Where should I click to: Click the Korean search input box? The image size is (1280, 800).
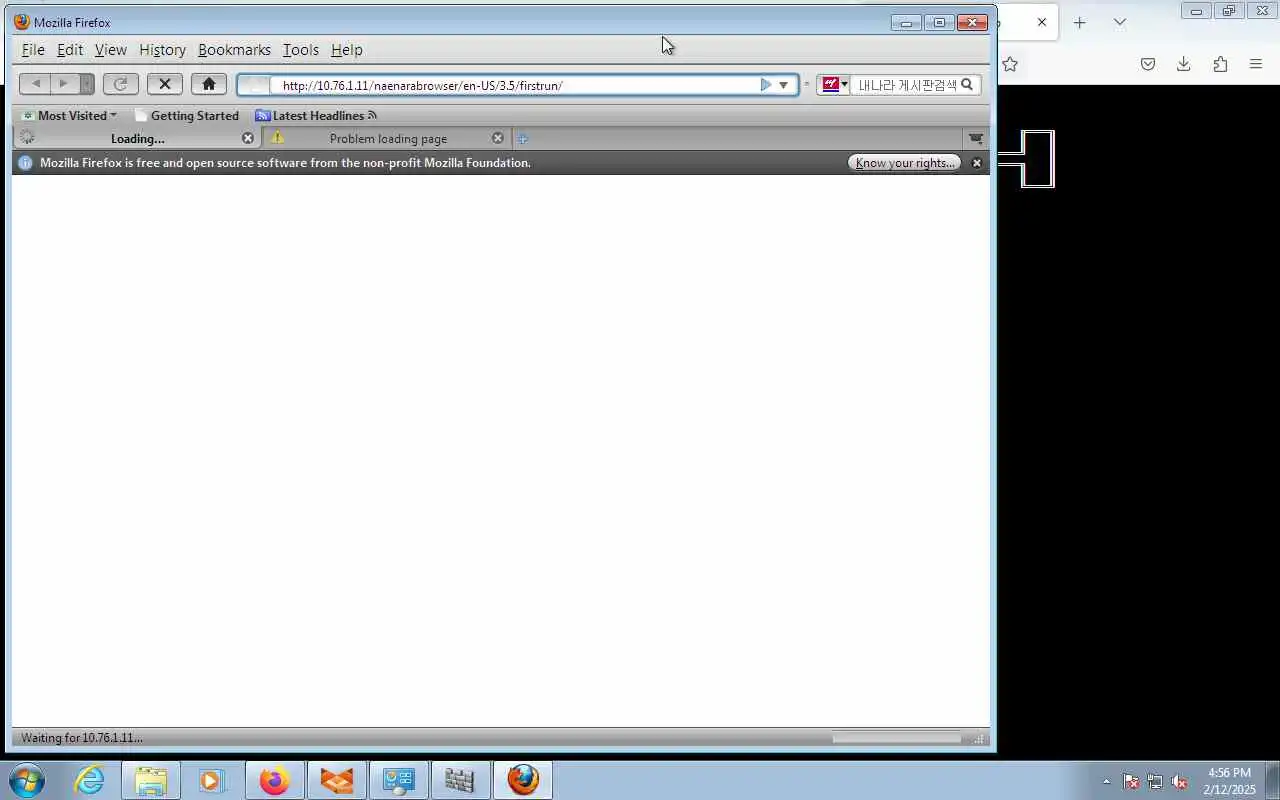coord(906,85)
